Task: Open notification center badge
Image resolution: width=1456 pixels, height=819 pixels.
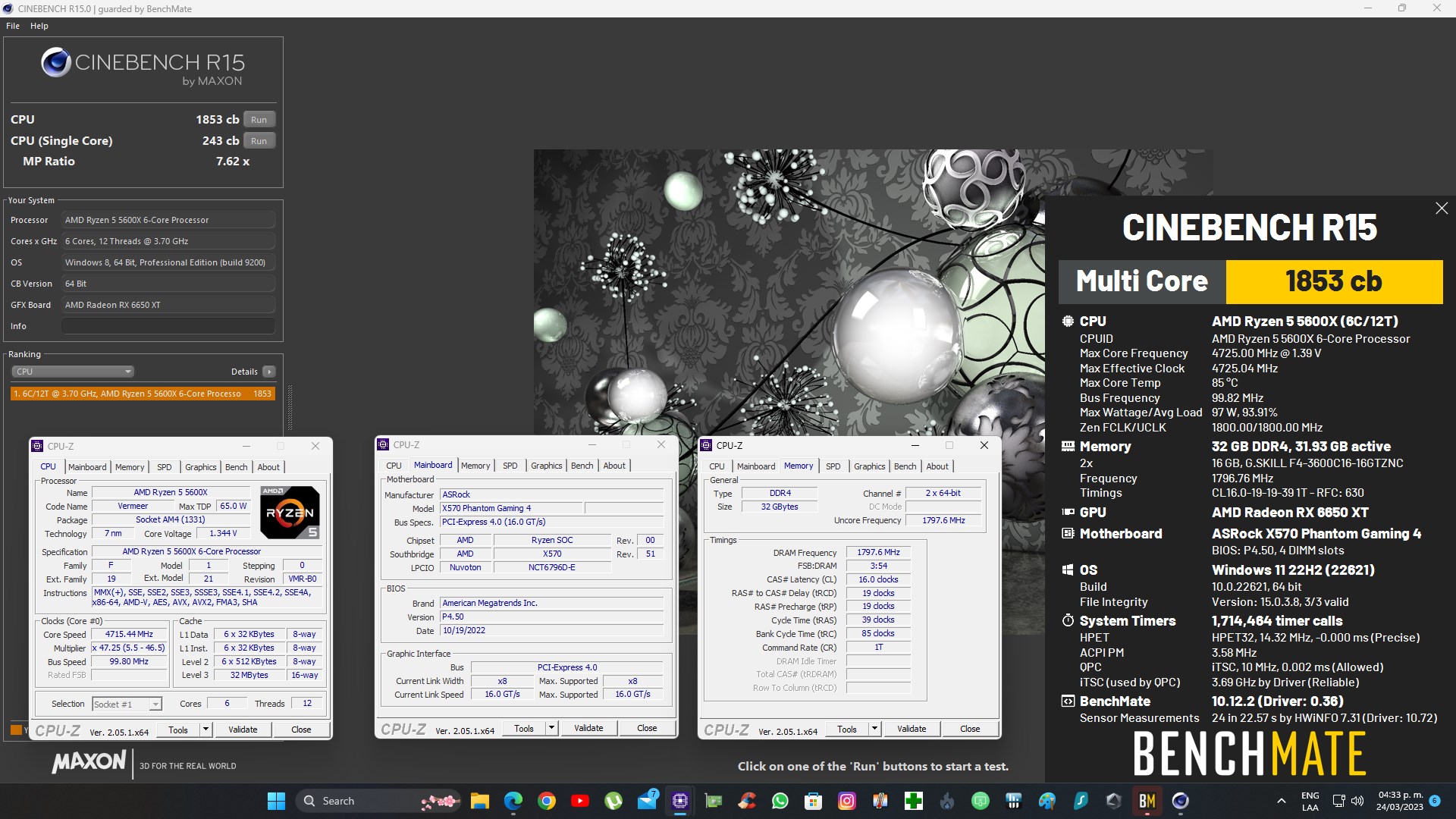Action: (1435, 801)
